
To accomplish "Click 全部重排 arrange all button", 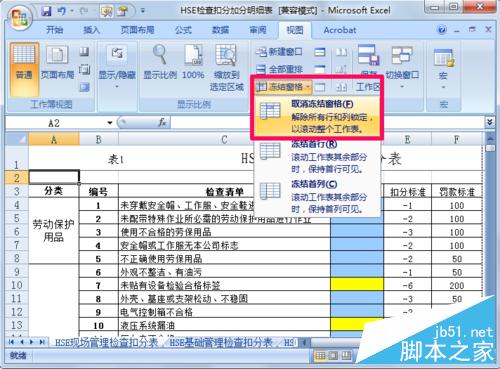I will [279, 69].
